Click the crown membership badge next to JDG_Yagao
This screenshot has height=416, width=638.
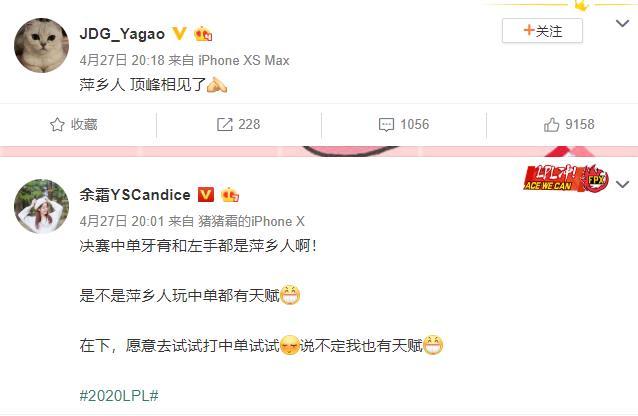tap(203, 33)
